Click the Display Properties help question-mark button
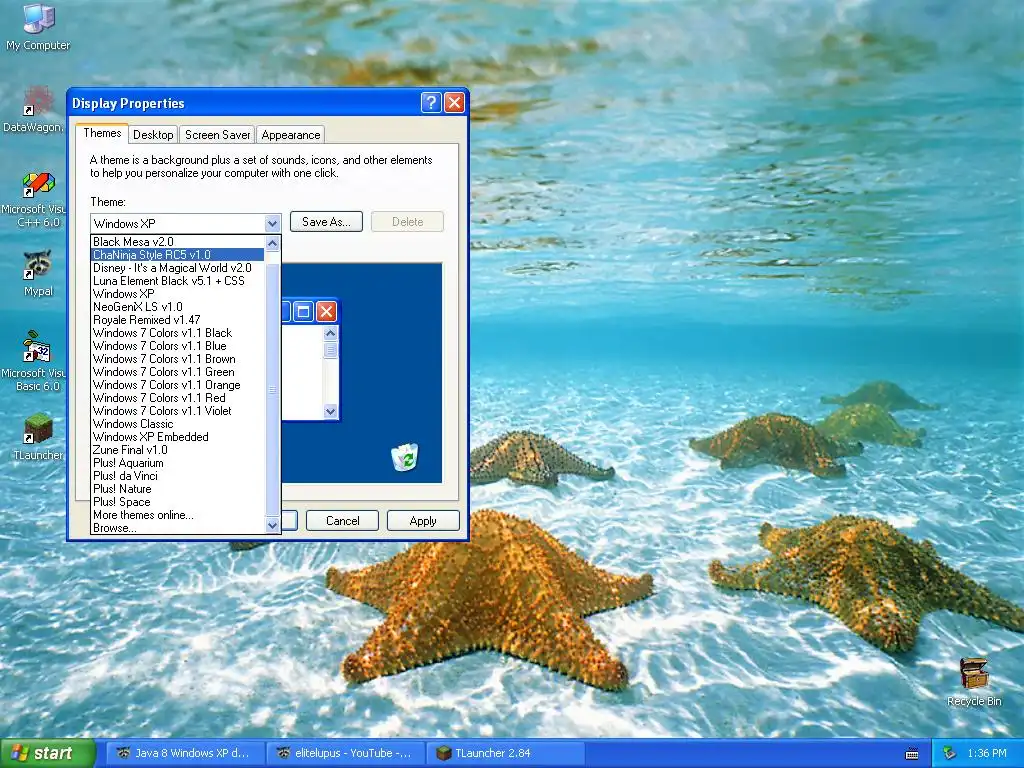This screenshot has height=768, width=1024. point(431,103)
